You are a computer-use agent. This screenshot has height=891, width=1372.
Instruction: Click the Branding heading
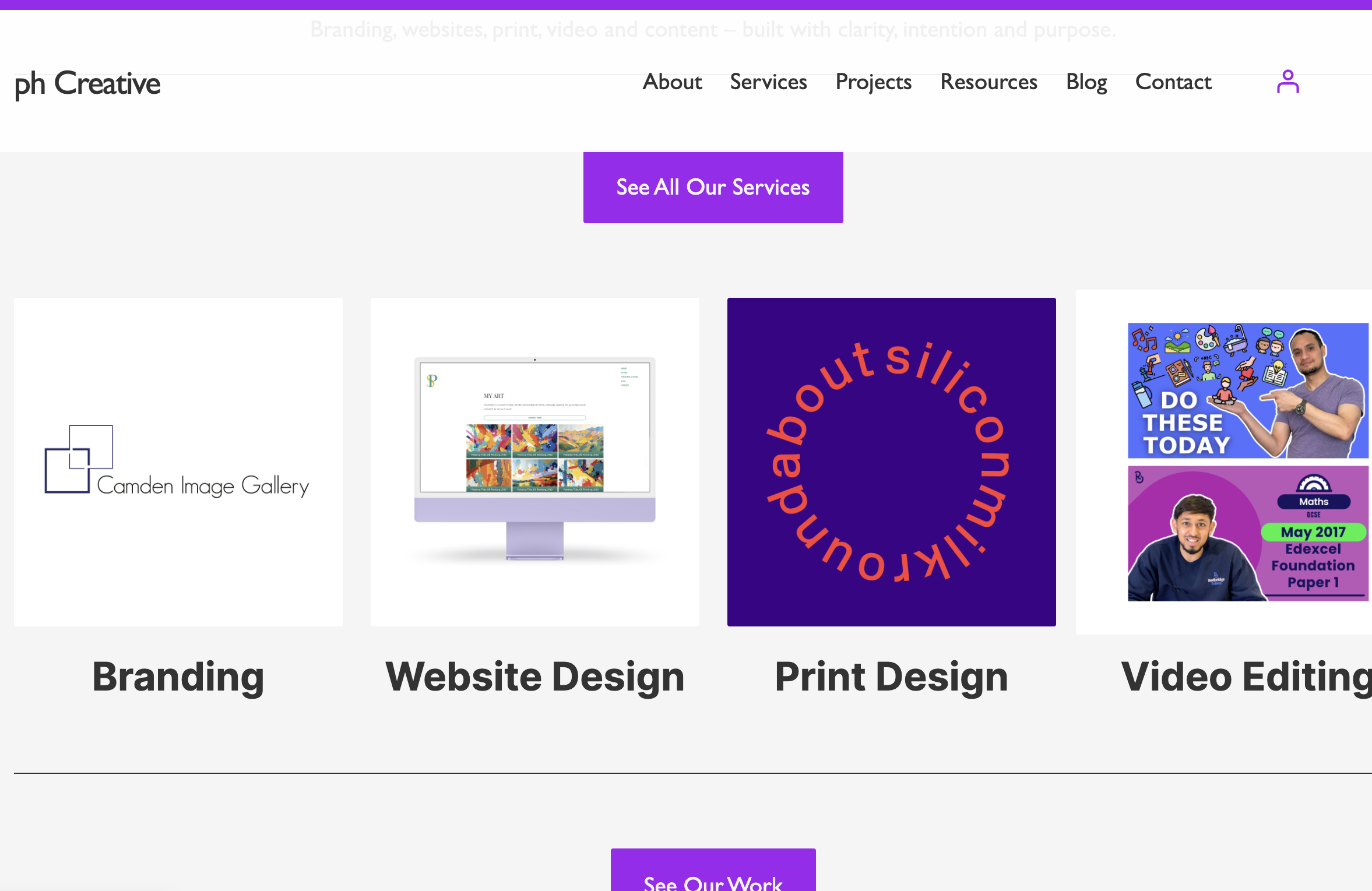[x=178, y=677]
